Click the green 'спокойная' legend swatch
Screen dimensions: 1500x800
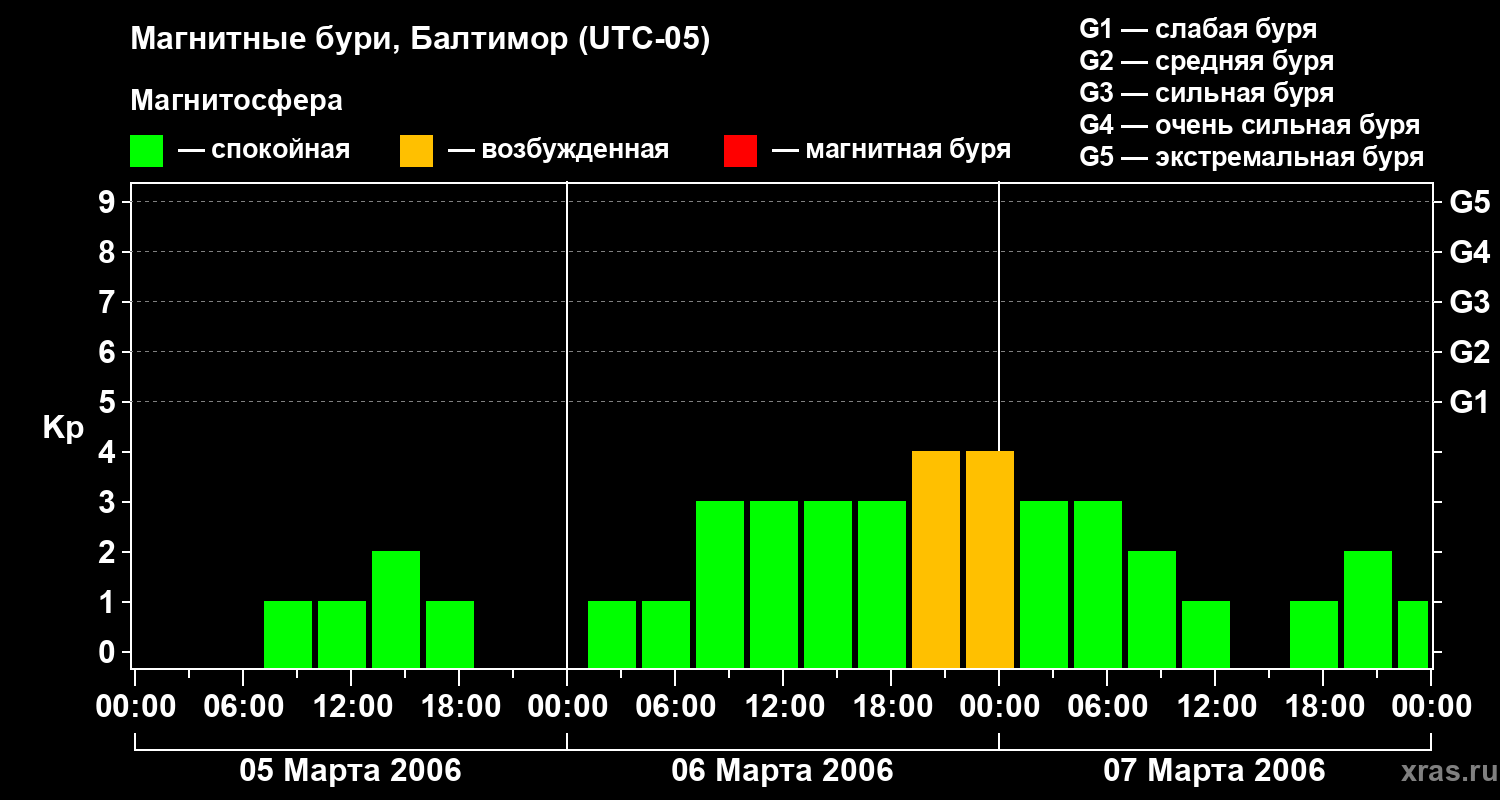(146, 151)
